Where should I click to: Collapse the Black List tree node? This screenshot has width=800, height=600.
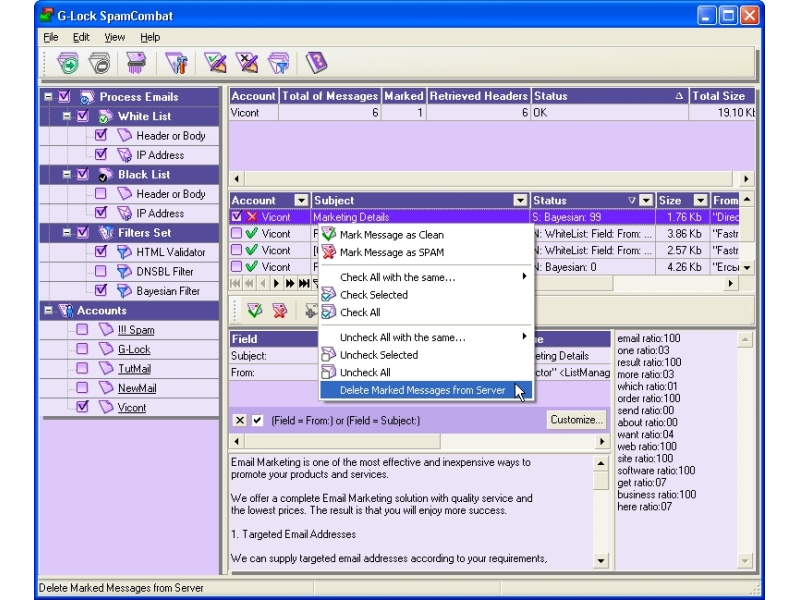tap(66, 174)
